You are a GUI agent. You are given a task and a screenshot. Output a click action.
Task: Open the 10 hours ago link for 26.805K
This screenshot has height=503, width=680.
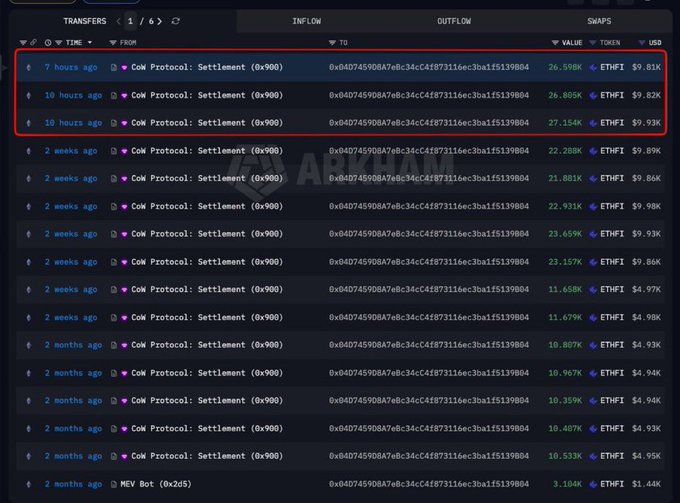(x=73, y=95)
